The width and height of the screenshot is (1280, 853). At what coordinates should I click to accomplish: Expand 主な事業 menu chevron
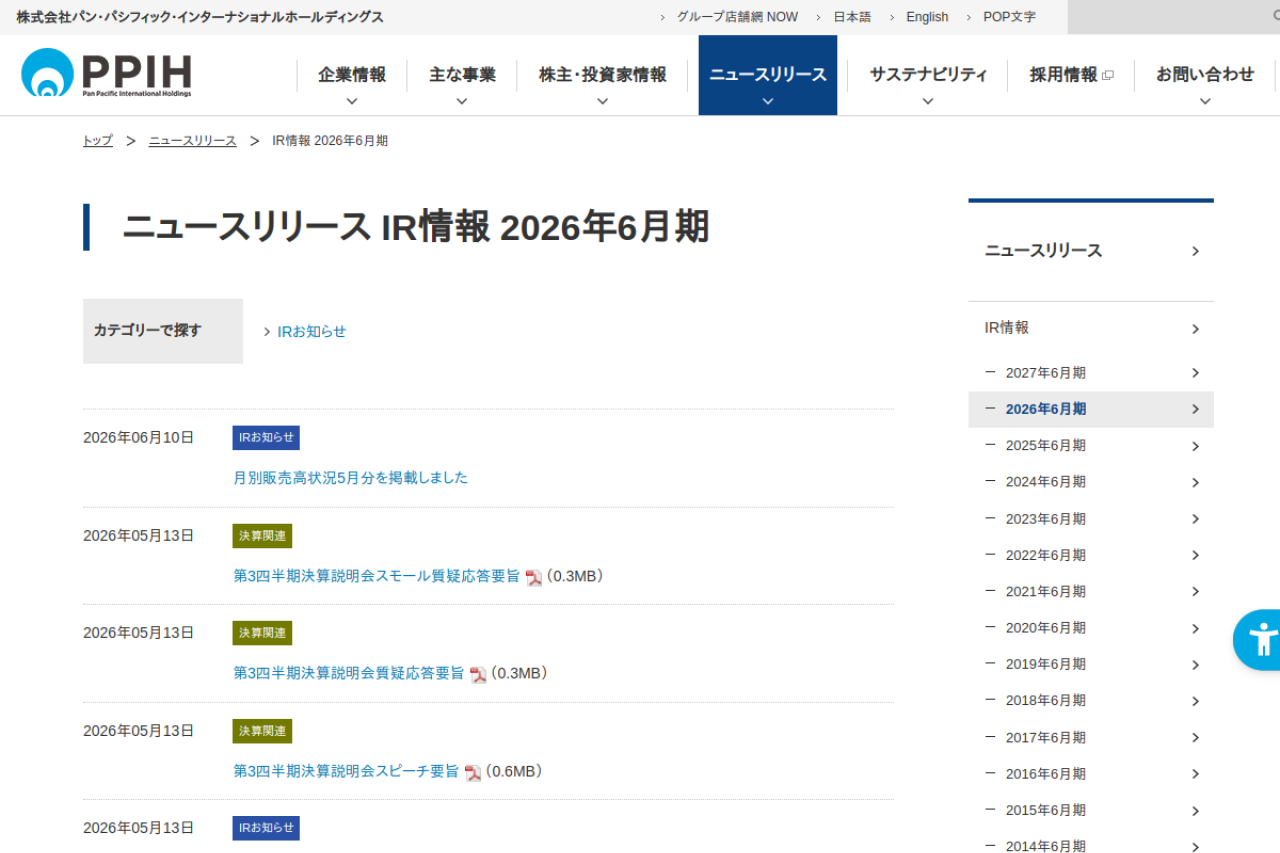(x=462, y=101)
